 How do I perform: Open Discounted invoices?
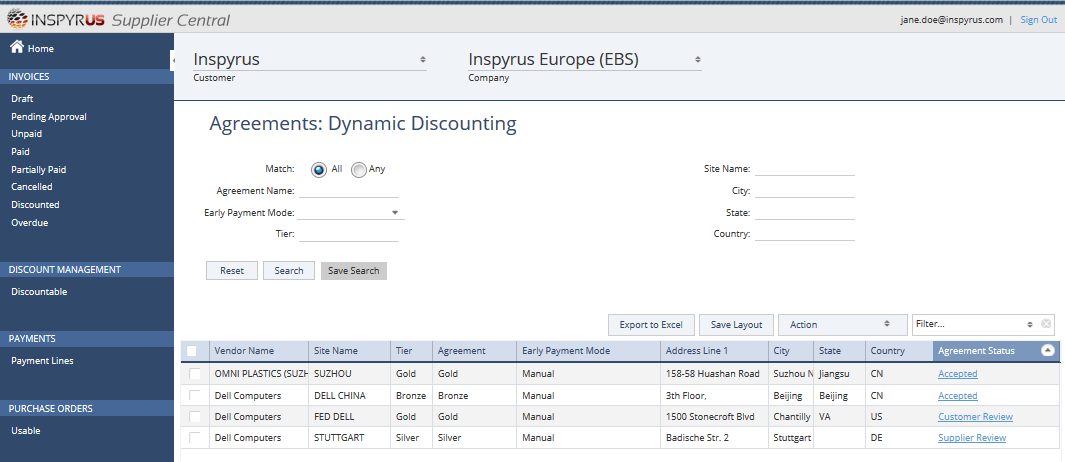[35, 205]
